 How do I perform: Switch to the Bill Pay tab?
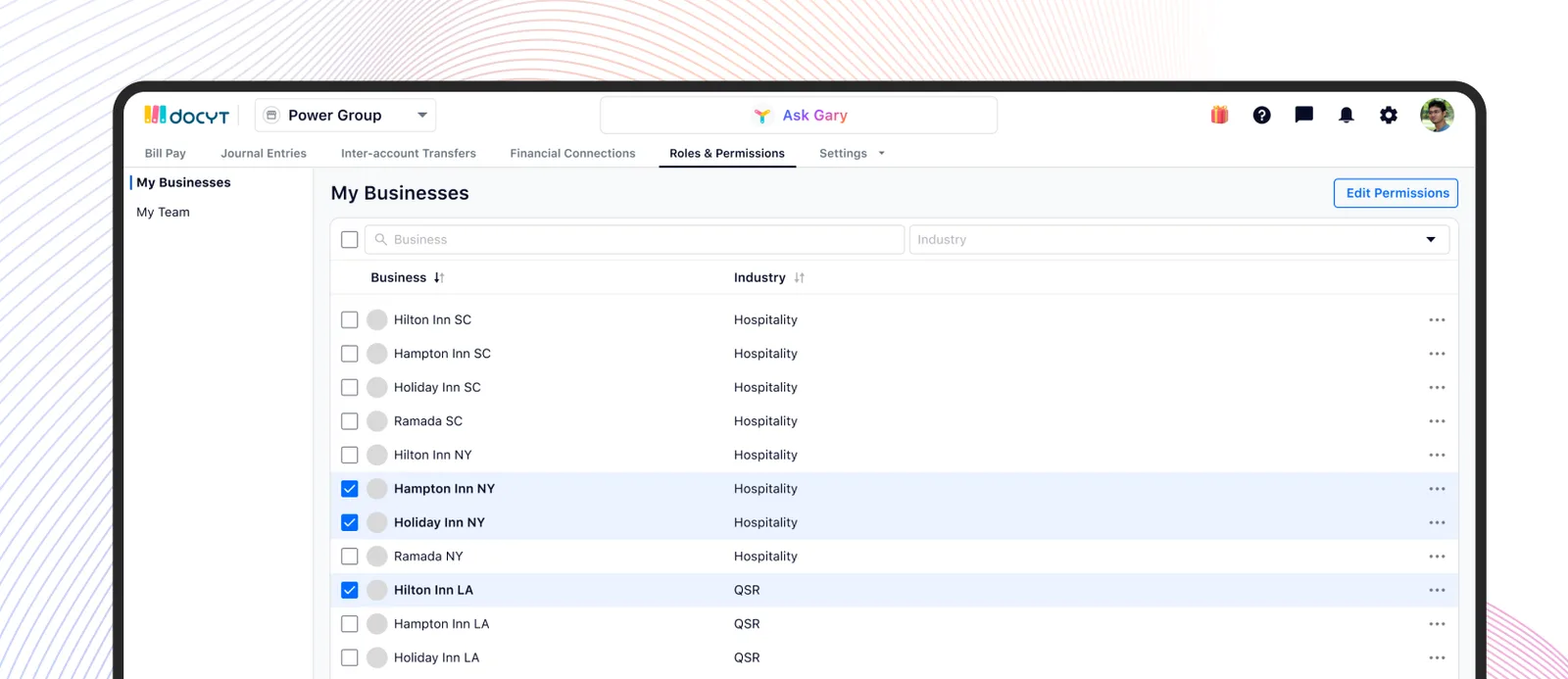pyautogui.click(x=165, y=154)
